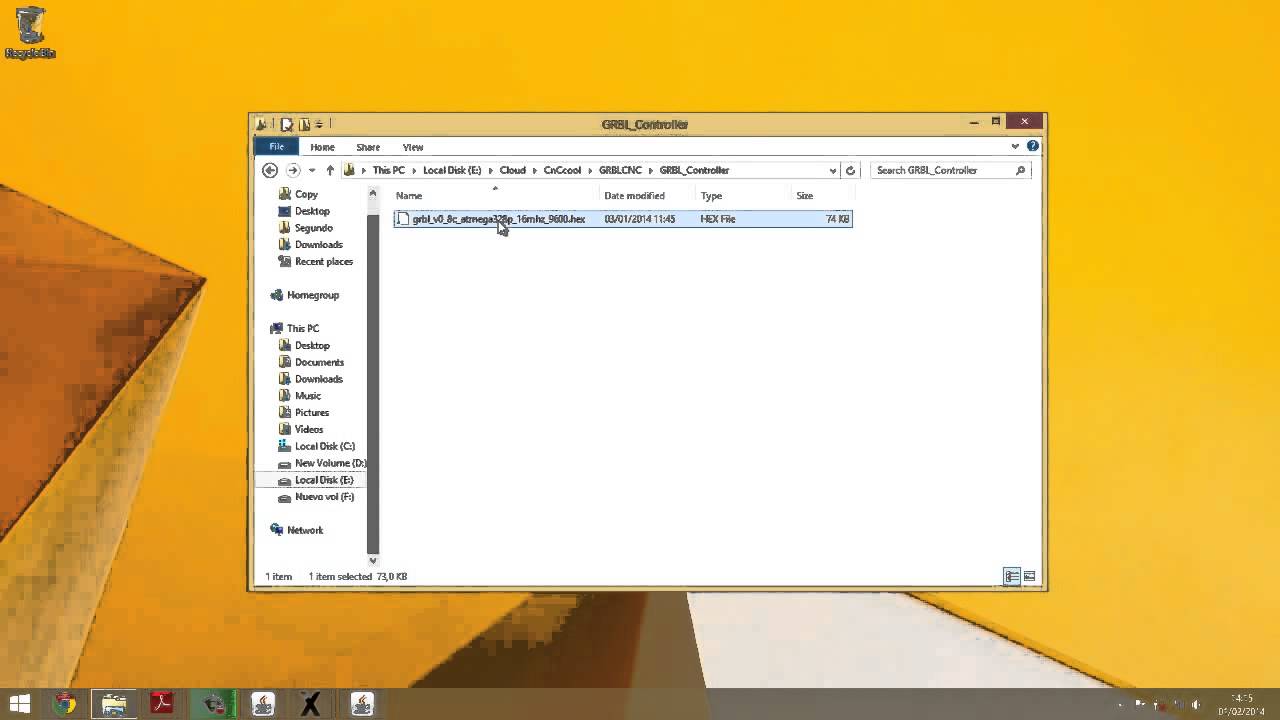Open Nuevo vol (F:) drive
The height and width of the screenshot is (720, 1280).
324,497
